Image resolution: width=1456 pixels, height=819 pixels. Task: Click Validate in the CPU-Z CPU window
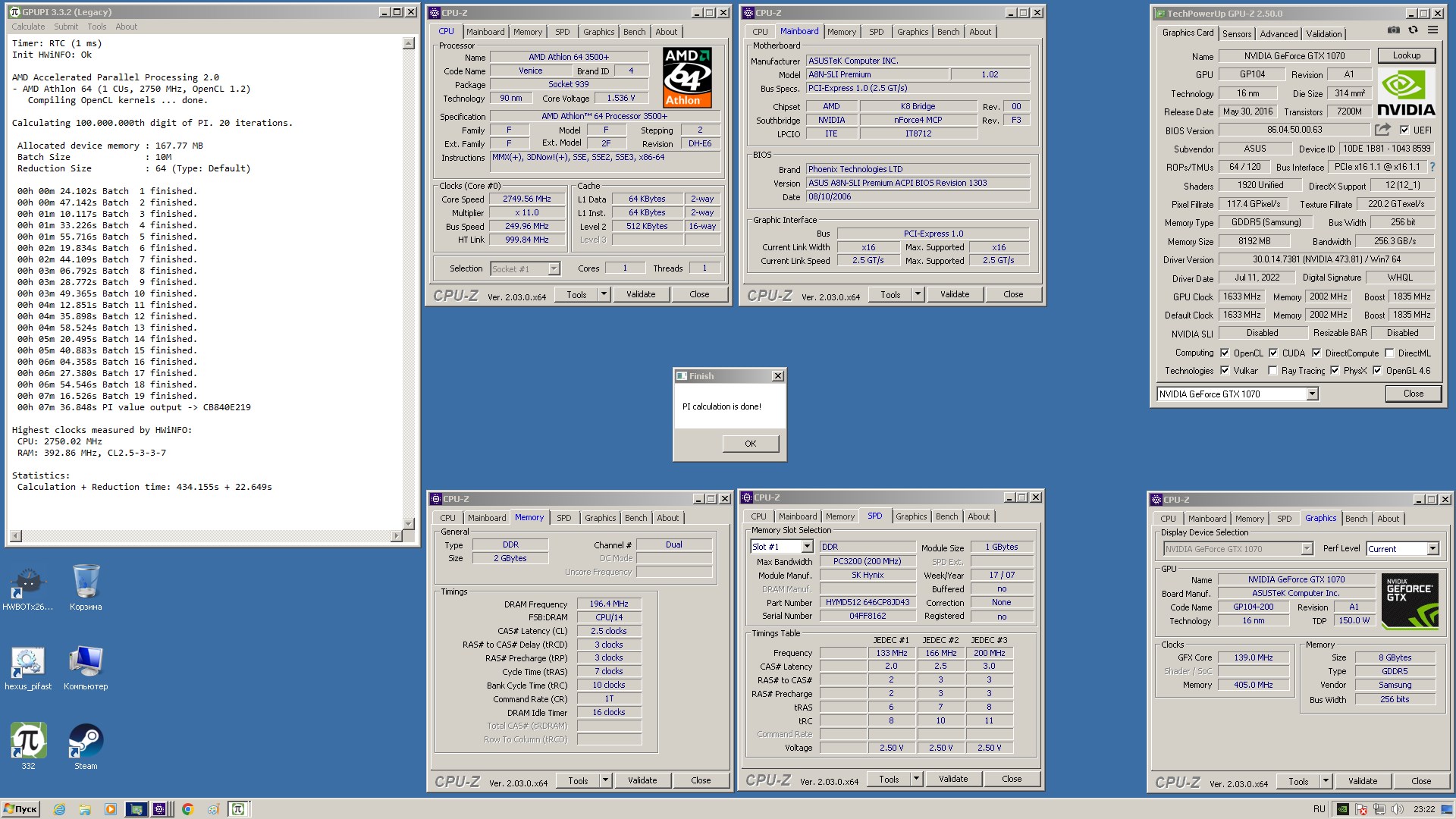641,294
